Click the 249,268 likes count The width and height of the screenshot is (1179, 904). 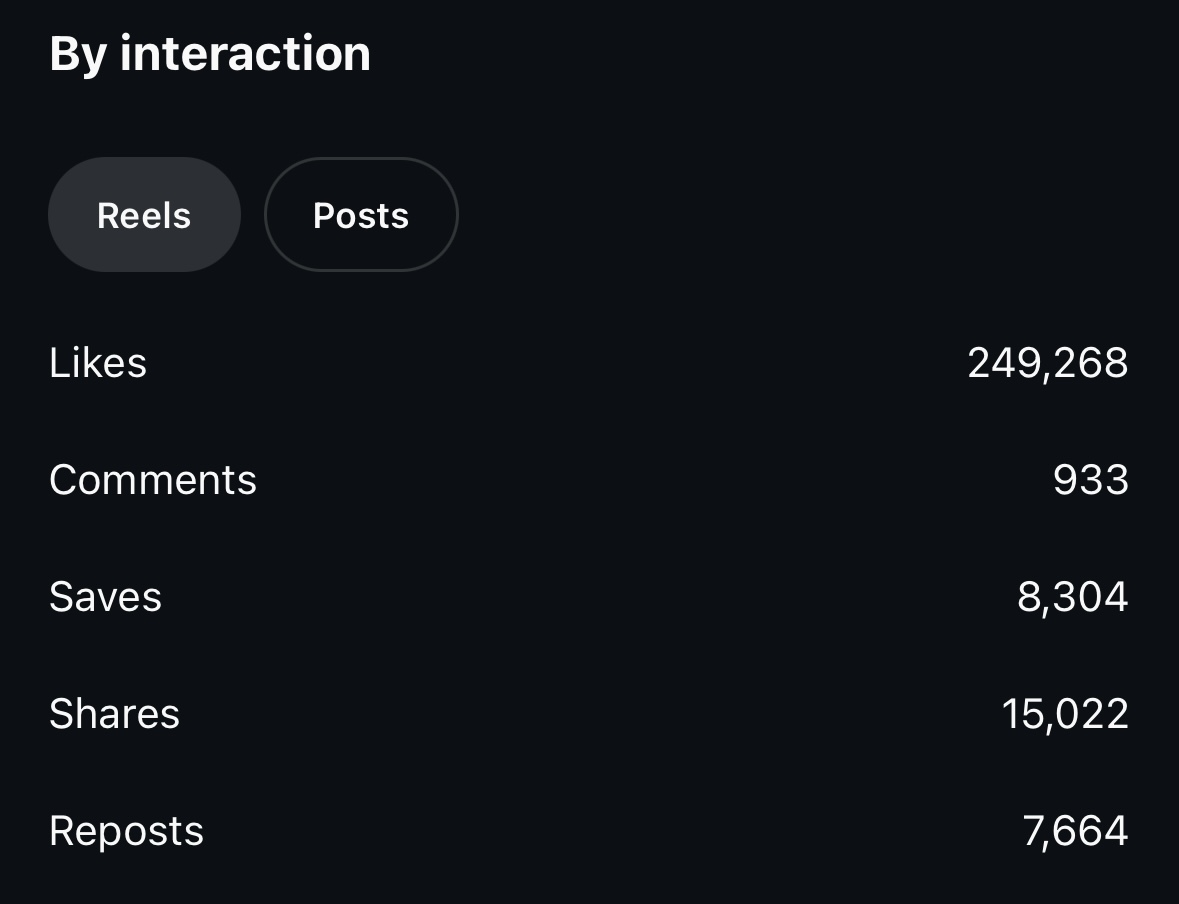pyautogui.click(x=1047, y=363)
